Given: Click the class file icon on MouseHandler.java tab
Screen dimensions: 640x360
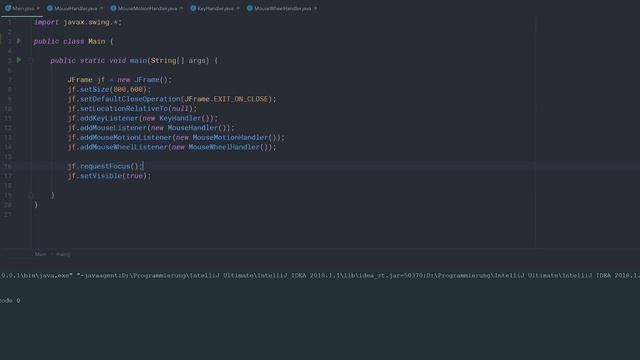Looking at the screenshot, I should point(50,8).
